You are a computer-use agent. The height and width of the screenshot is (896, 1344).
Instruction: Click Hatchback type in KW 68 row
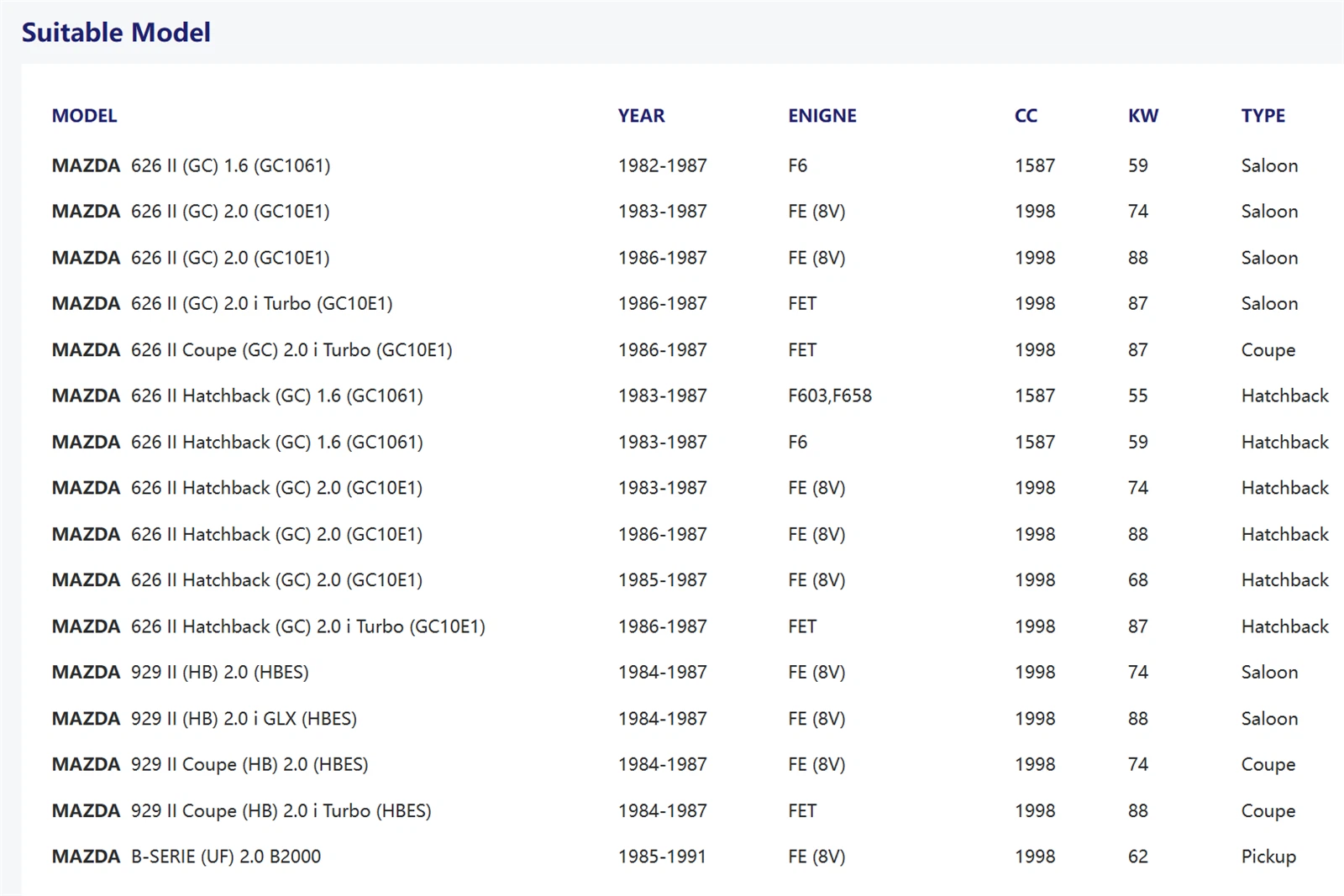pyautogui.click(x=1285, y=580)
